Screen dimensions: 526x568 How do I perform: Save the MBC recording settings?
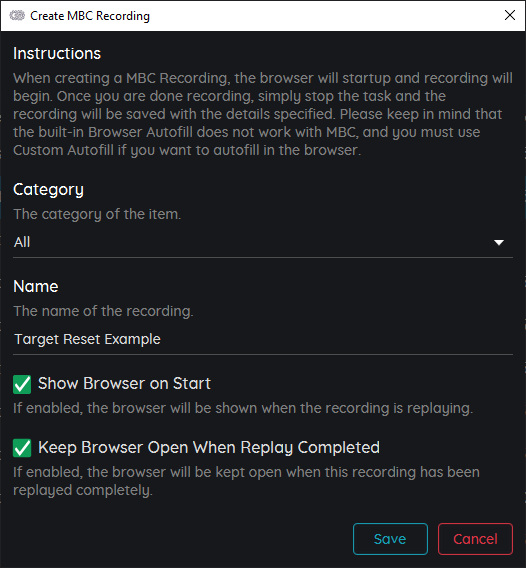coord(390,539)
